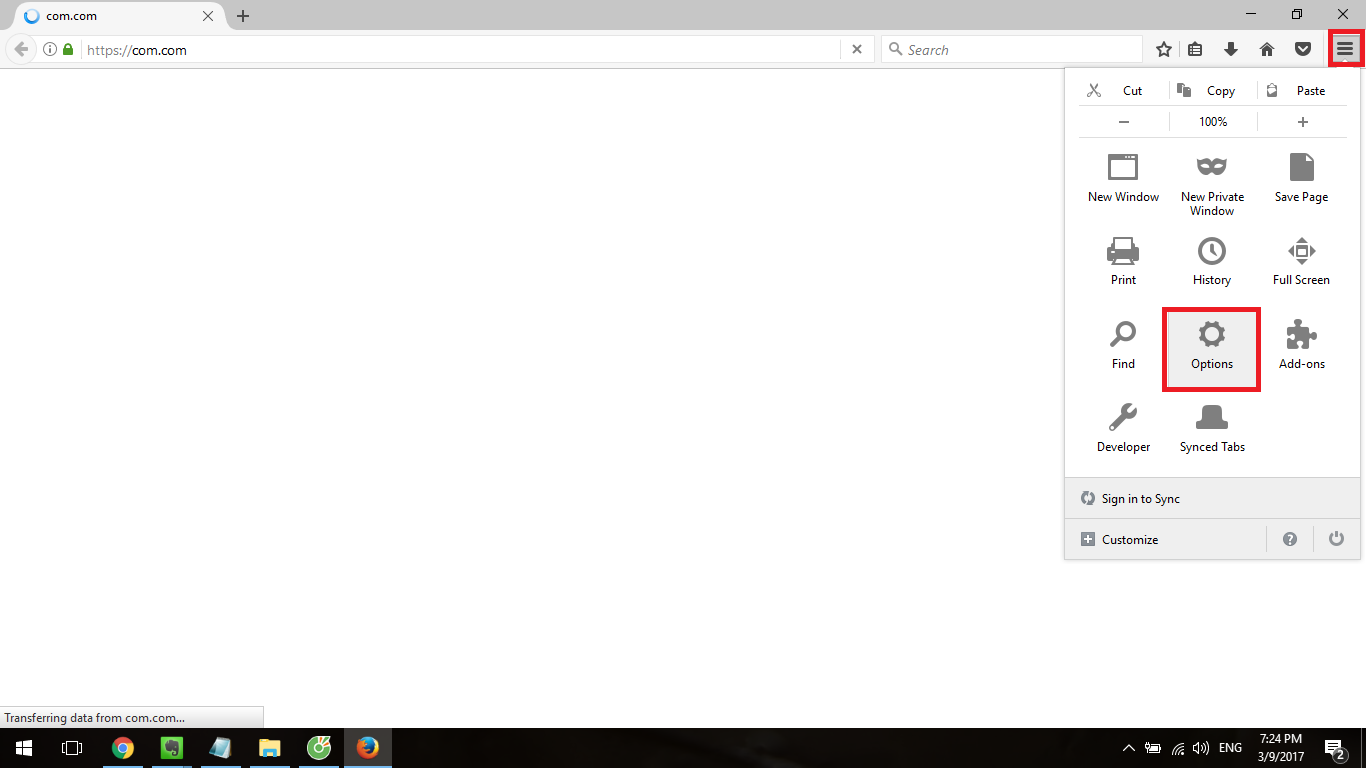The height and width of the screenshot is (768, 1366).
Task: Click the Back arrow button
Action: [21, 49]
